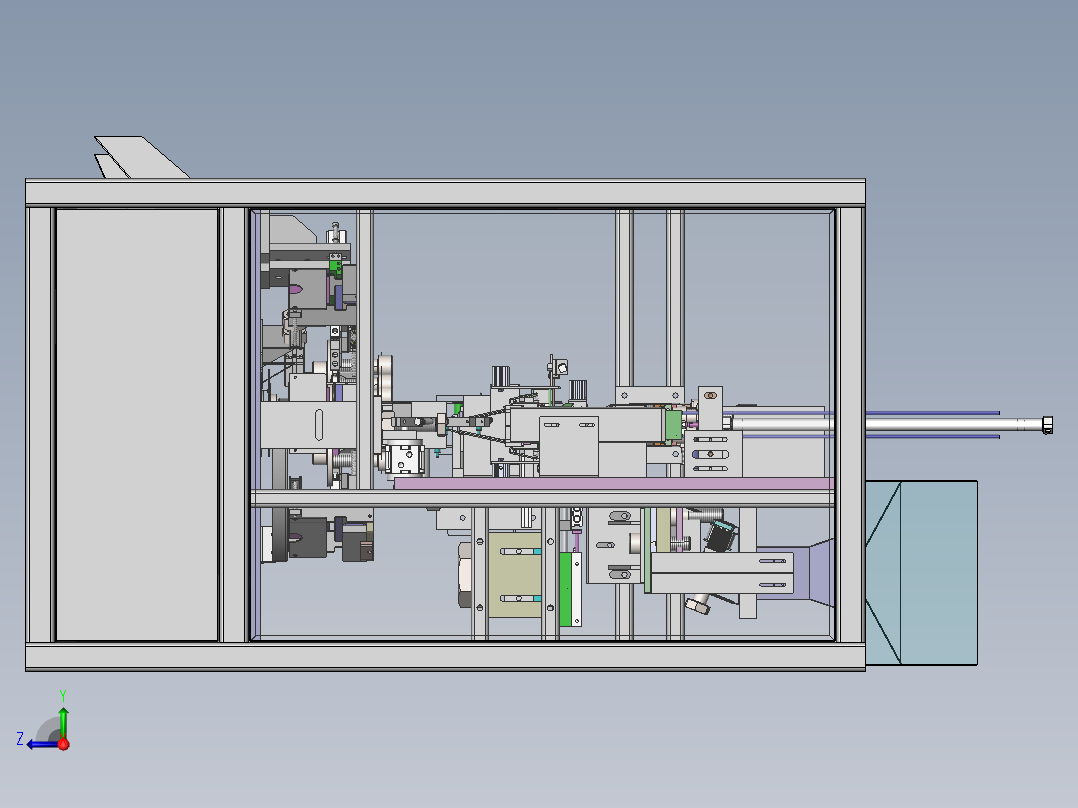
Task: Select the teal box outside the frame's right side
Action: [x=921, y=573]
